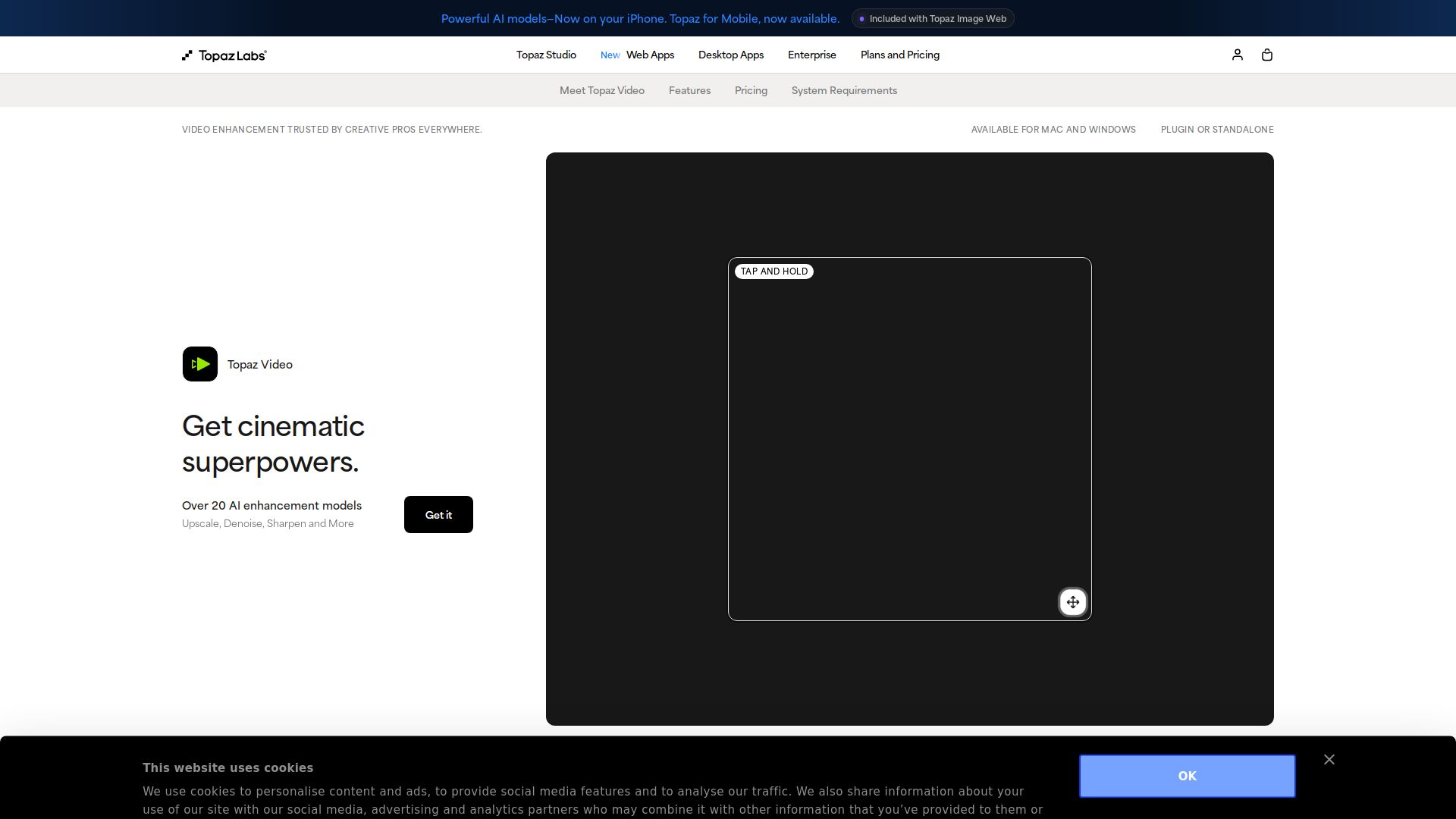Open the account profile icon
The image size is (1456, 819).
click(x=1238, y=55)
